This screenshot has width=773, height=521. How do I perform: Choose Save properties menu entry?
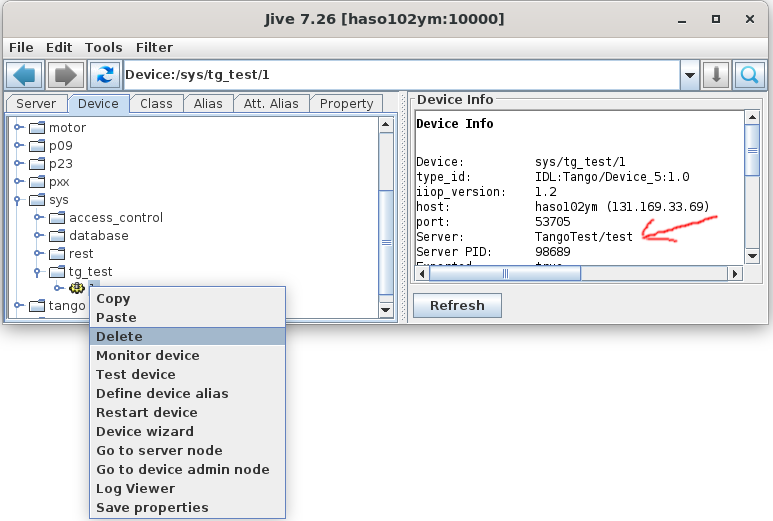pos(187,508)
